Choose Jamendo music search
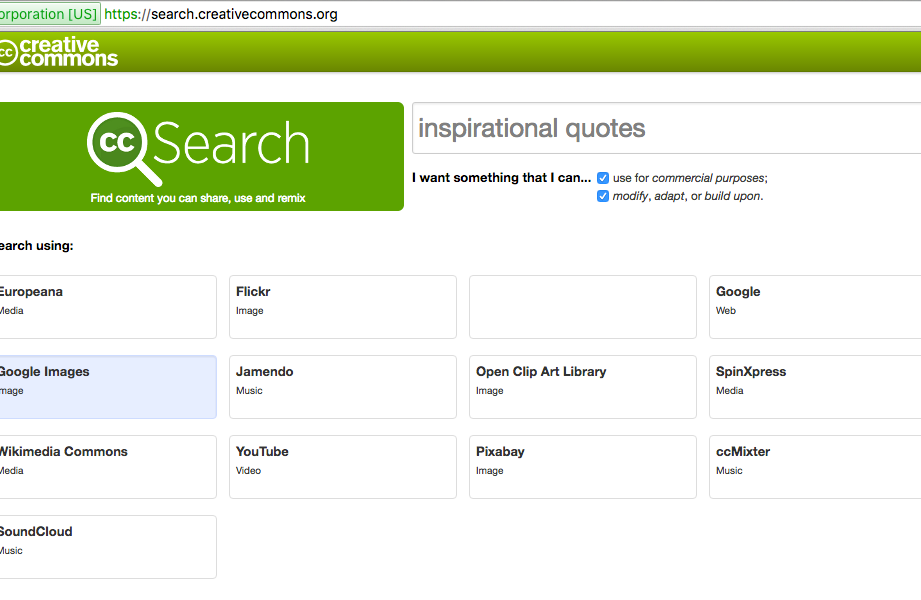Image resolution: width=921 pixels, height=600 pixels. [343, 387]
